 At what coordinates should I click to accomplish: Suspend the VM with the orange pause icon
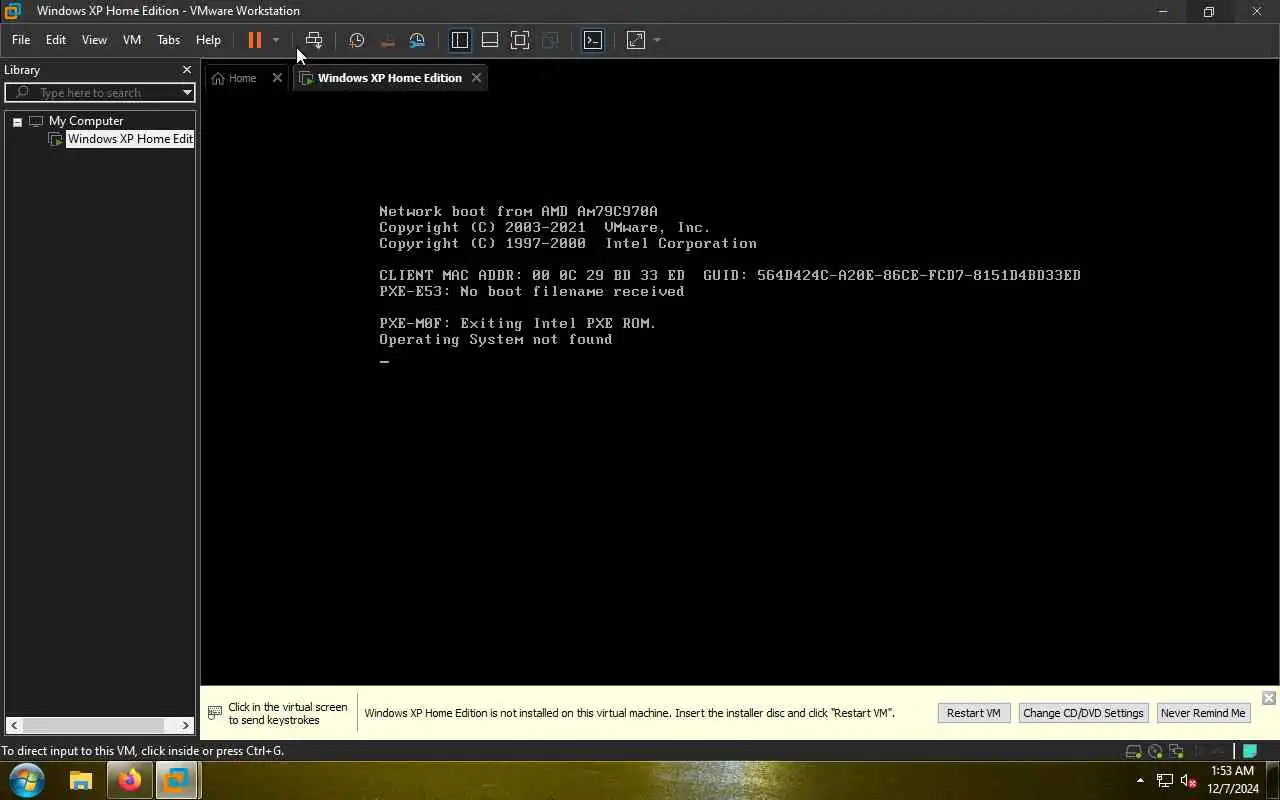point(254,40)
